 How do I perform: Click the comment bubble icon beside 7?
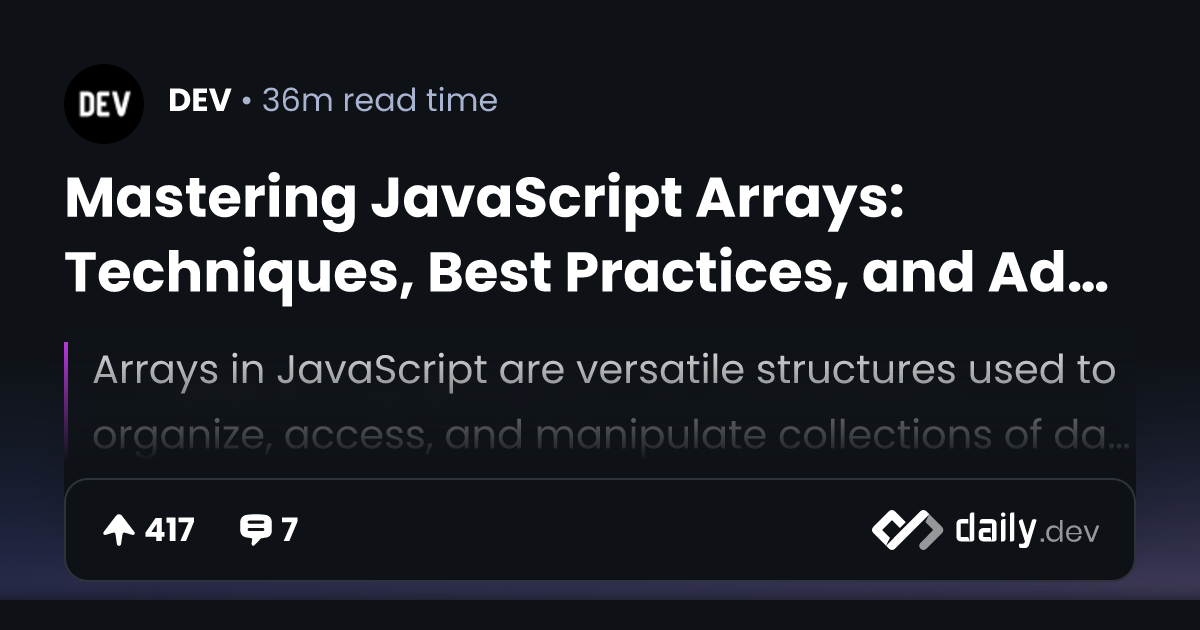point(256,530)
